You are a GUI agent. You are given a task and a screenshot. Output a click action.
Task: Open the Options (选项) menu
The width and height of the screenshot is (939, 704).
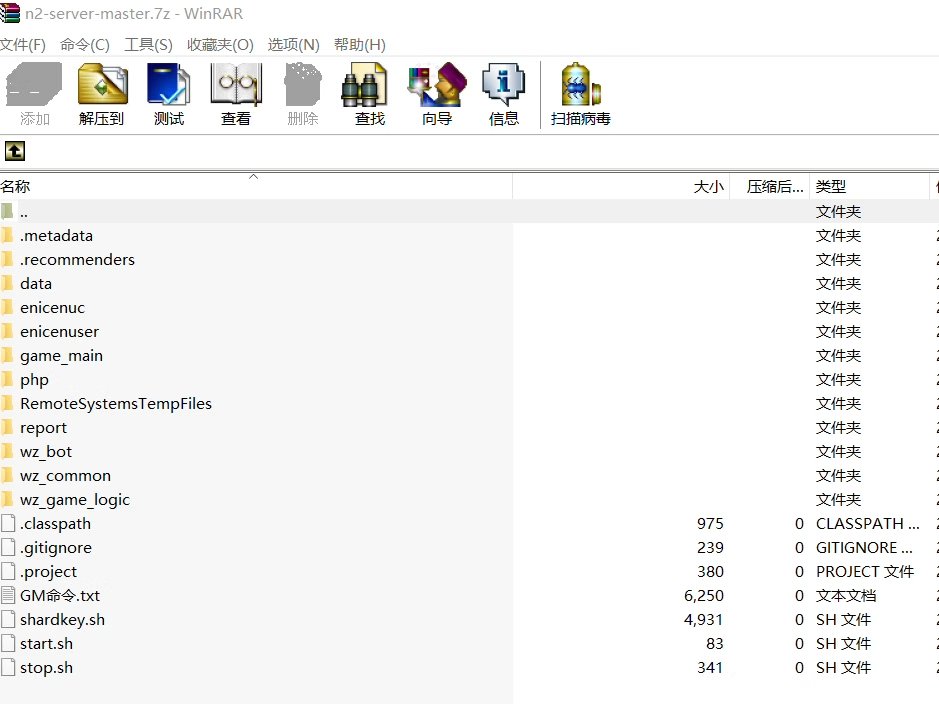293,45
